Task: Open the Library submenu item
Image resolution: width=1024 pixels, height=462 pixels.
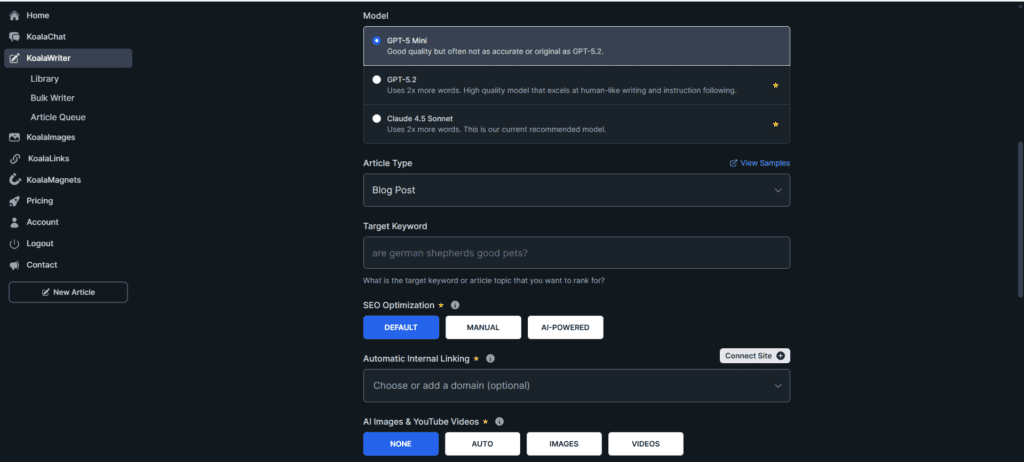Action: pos(44,79)
